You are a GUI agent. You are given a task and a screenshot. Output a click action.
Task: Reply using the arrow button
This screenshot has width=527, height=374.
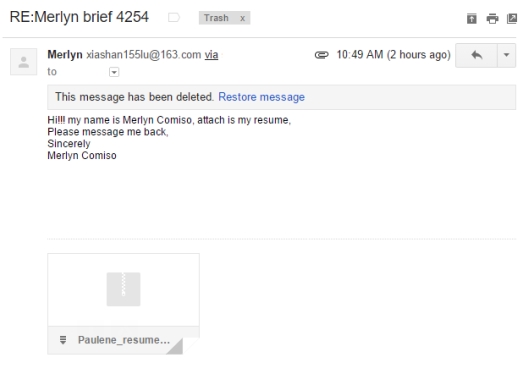476,55
